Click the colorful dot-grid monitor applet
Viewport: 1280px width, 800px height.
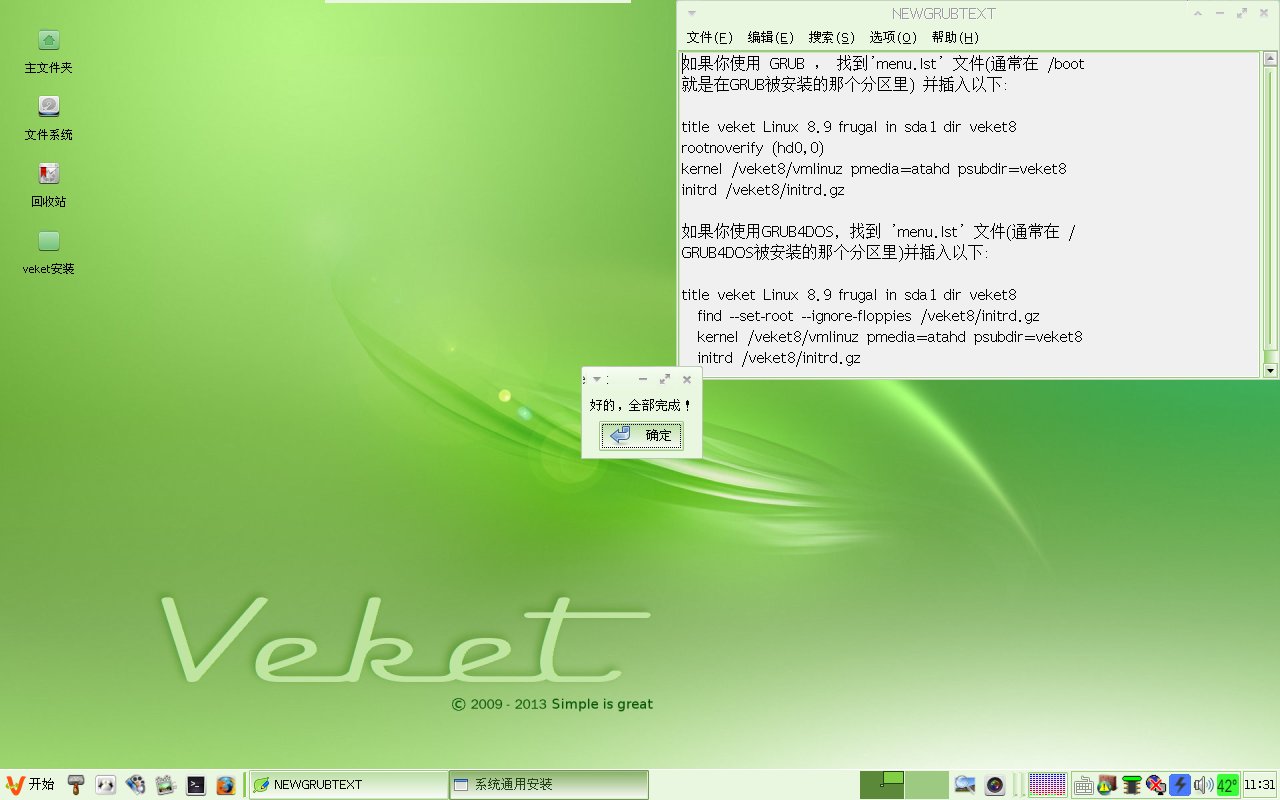(x=1047, y=785)
